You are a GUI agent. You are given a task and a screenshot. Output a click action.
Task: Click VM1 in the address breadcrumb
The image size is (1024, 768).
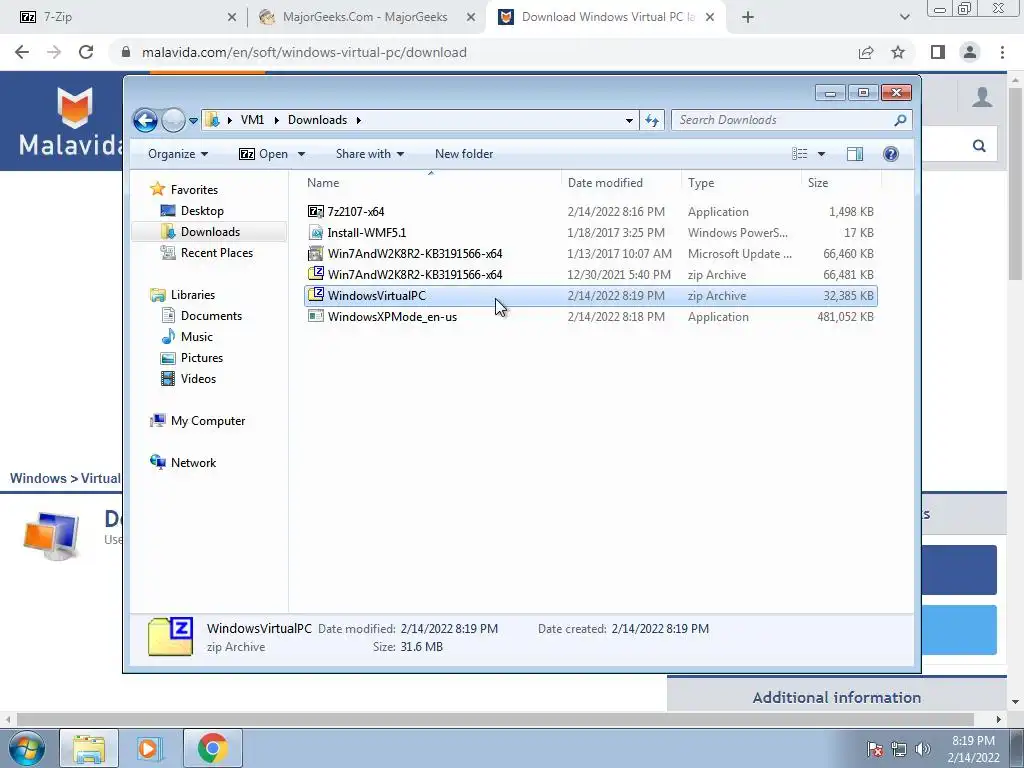point(252,120)
